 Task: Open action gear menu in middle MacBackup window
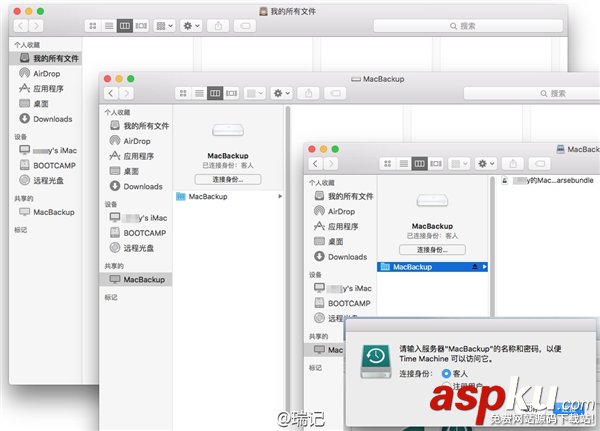pyautogui.click(x=282, y=93)
